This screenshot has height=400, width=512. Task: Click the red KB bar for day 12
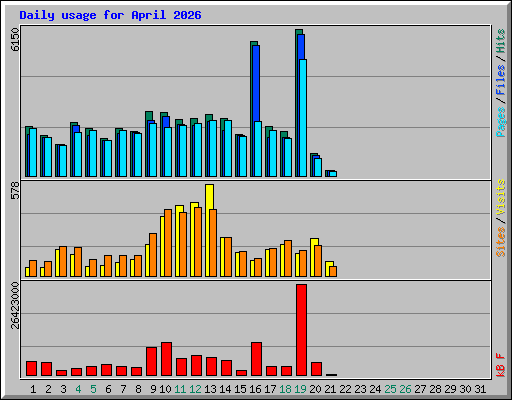pyautogui.click(x=196, y=366)
